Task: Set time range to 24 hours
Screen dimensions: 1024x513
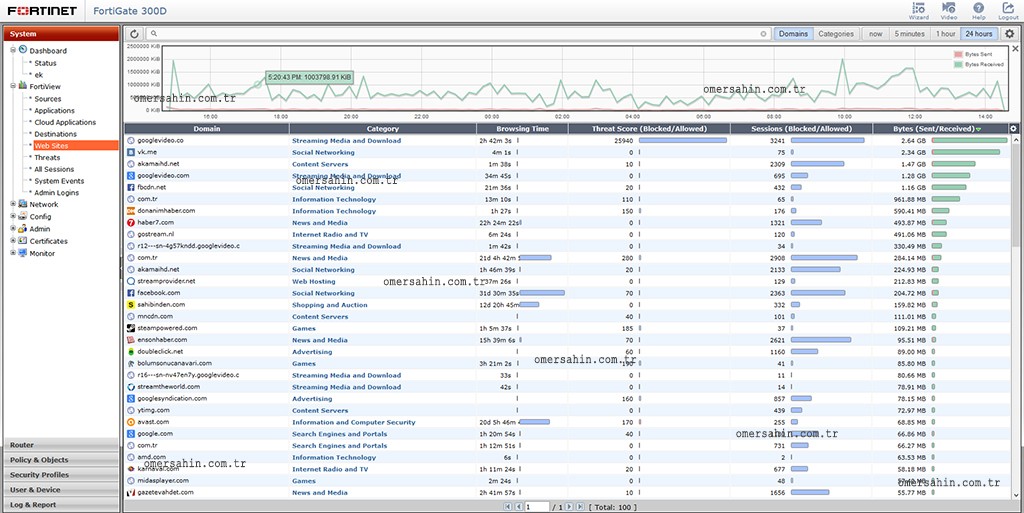Action: tap(979, 34)
